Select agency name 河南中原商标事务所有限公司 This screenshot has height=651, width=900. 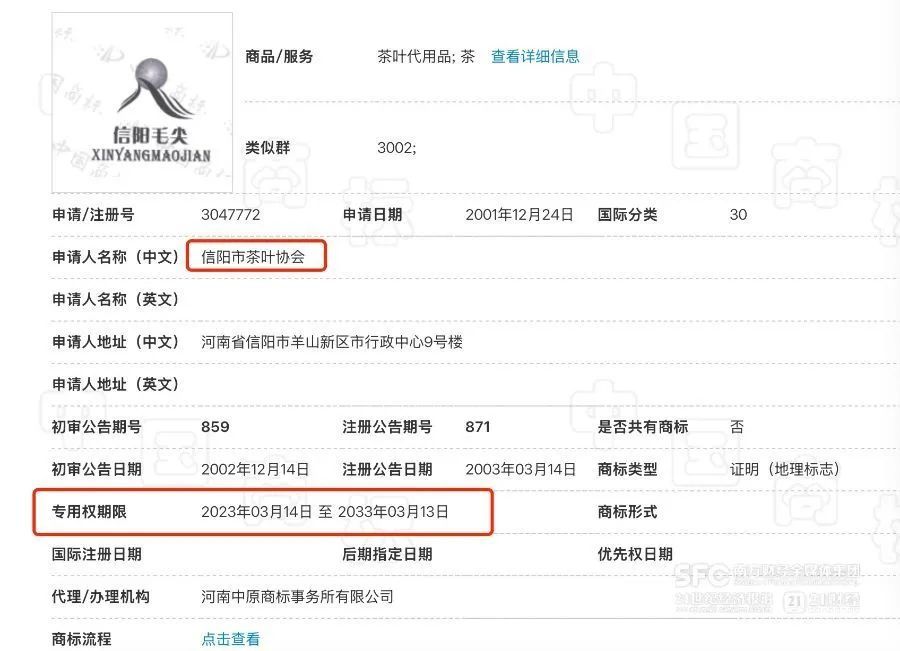click(297, 597)
